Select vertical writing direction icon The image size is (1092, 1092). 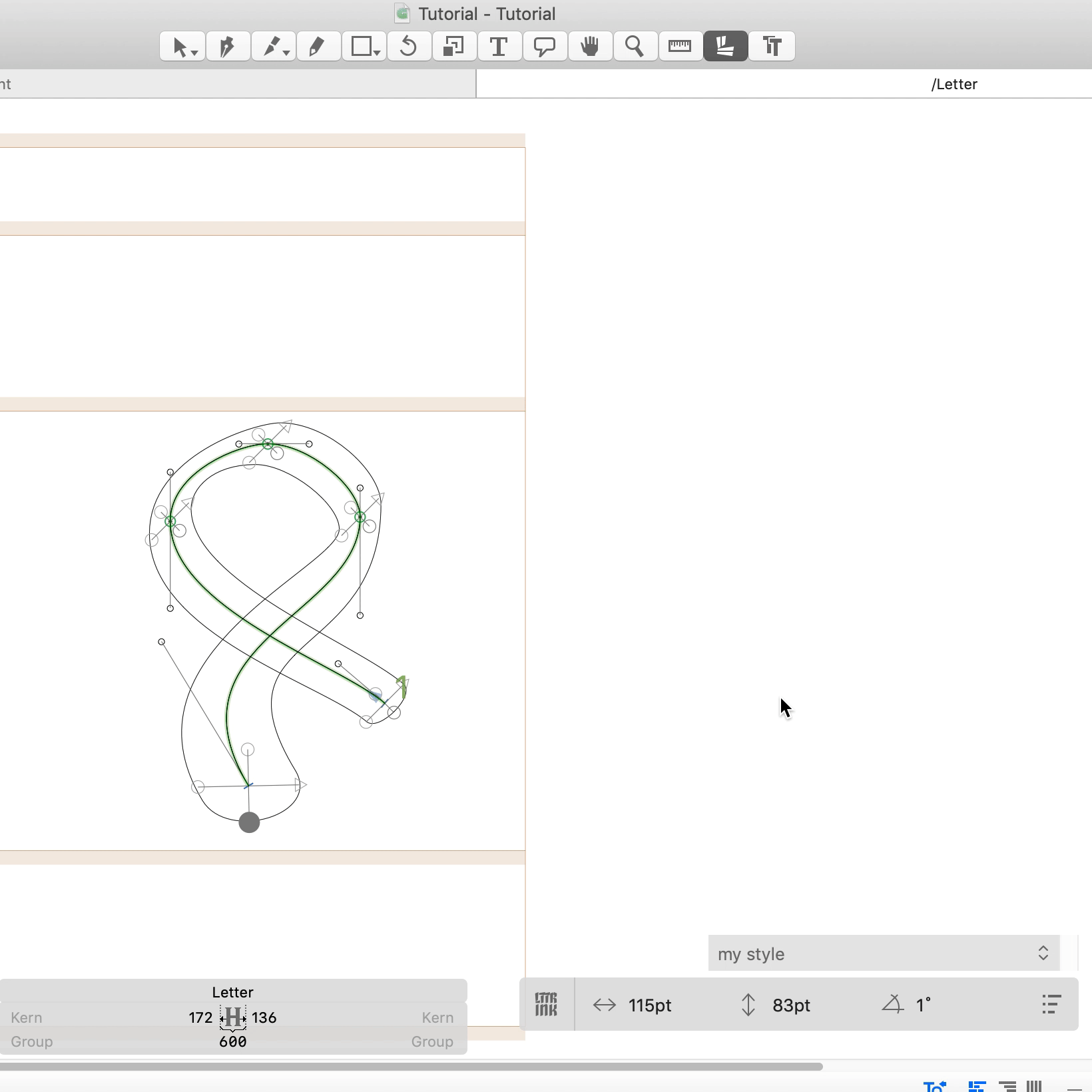tap(1034, 1086)
